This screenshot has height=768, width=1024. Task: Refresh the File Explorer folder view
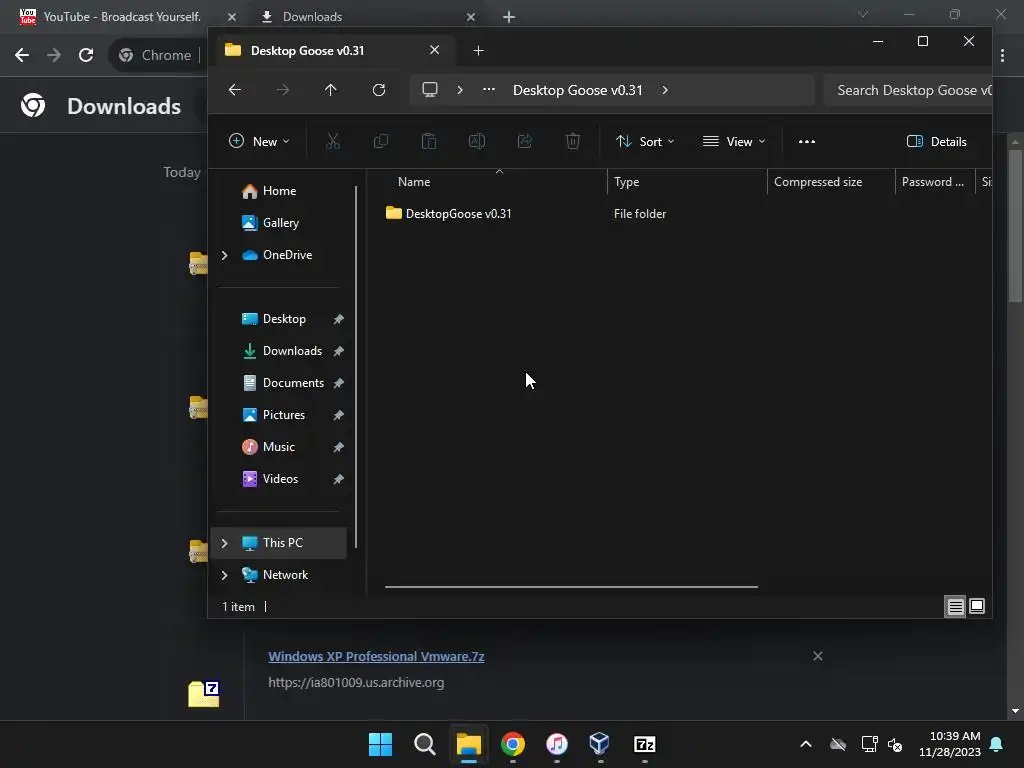click(x=379, y=89)
